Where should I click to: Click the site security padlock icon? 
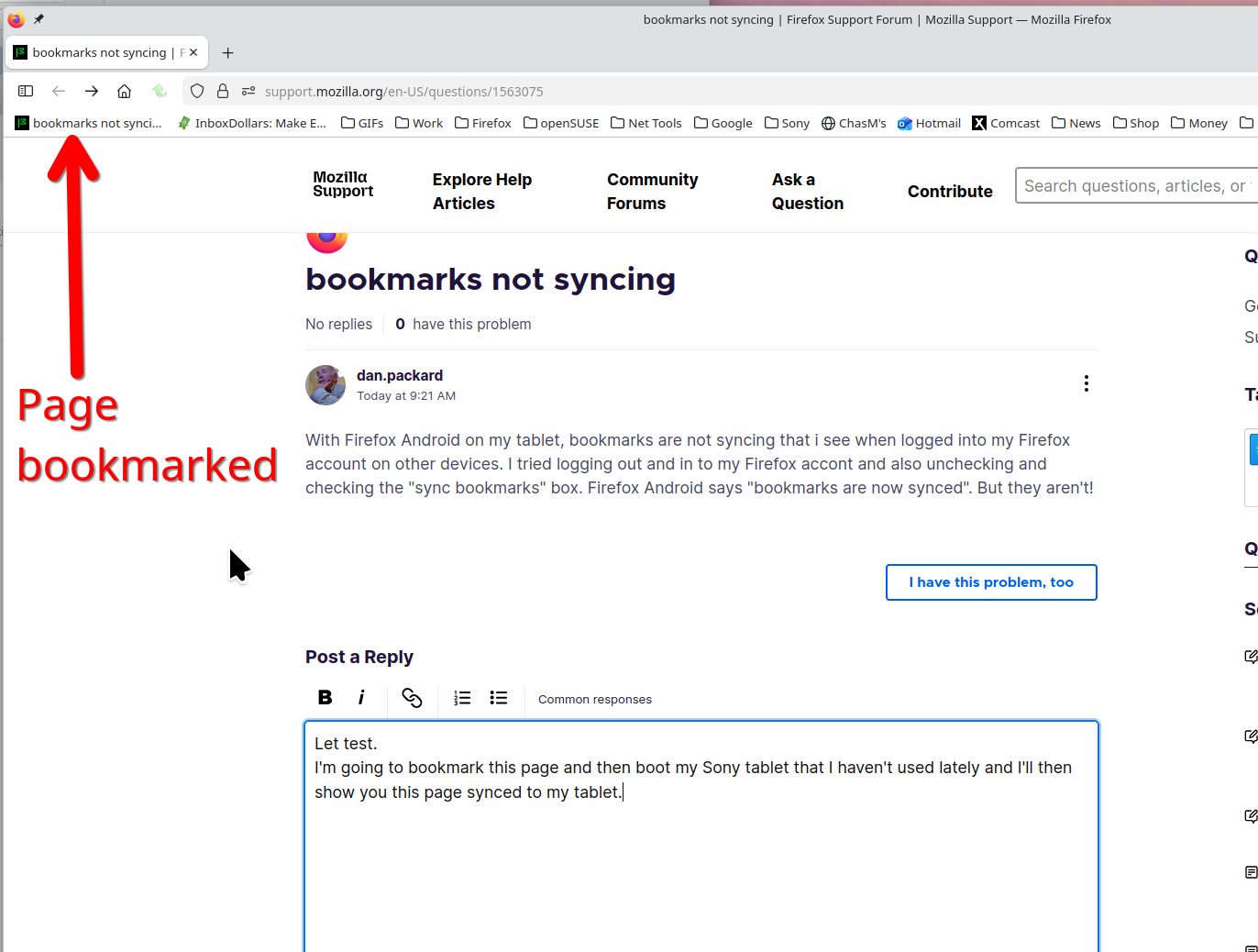[x=223, y=91]
